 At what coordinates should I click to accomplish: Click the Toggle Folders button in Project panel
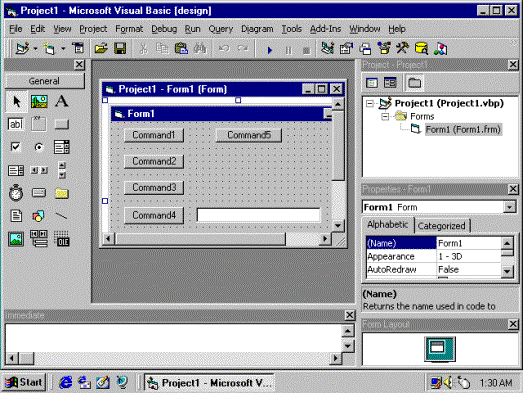pos(415,82)
